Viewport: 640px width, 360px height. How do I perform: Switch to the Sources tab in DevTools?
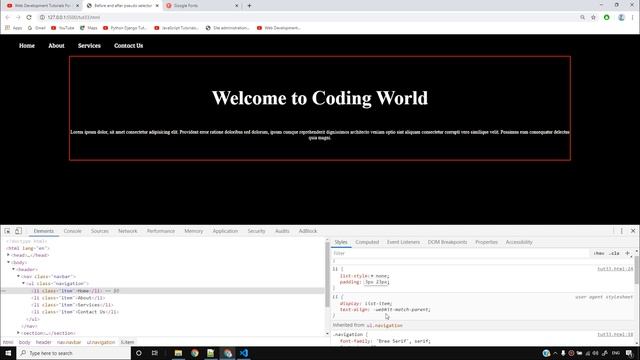(100, 231)
